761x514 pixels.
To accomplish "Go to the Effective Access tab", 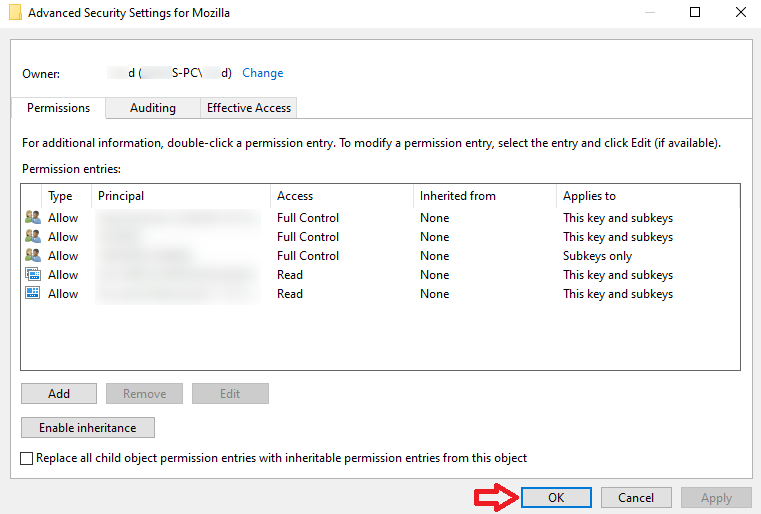I will (x=248, y=108).
